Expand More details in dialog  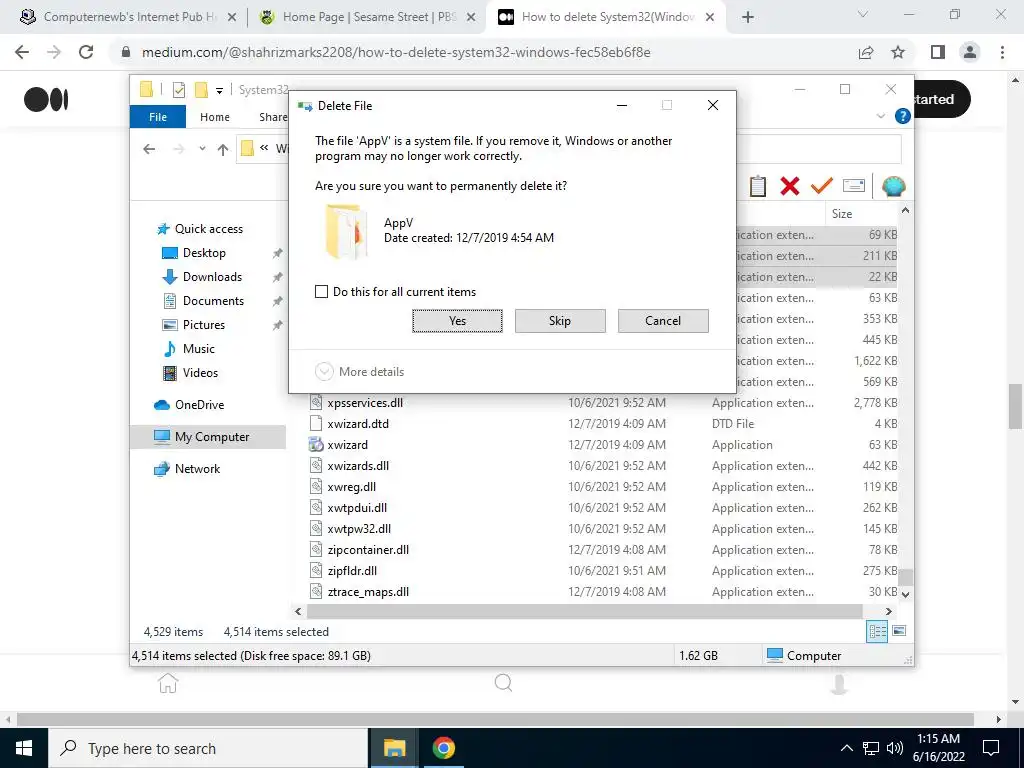click(x=360, y=372)
